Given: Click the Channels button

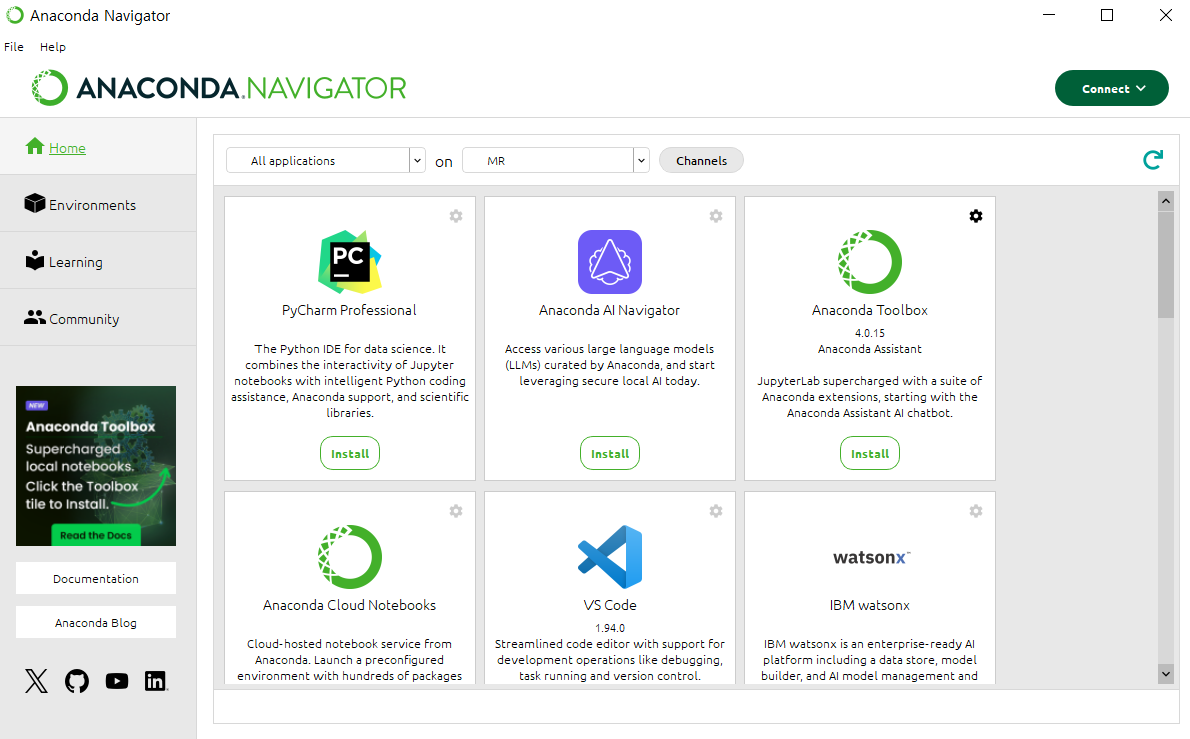Looking at the screenshot, I should (701, 160).
